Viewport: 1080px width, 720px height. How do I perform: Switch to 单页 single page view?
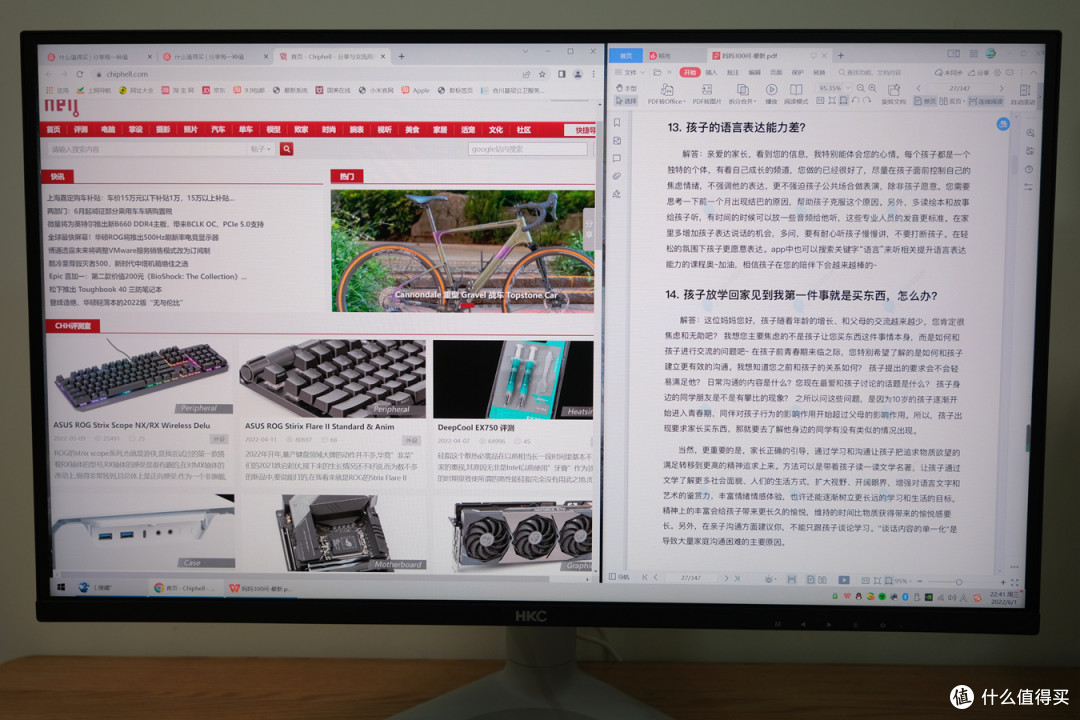(x=924, y=101)
